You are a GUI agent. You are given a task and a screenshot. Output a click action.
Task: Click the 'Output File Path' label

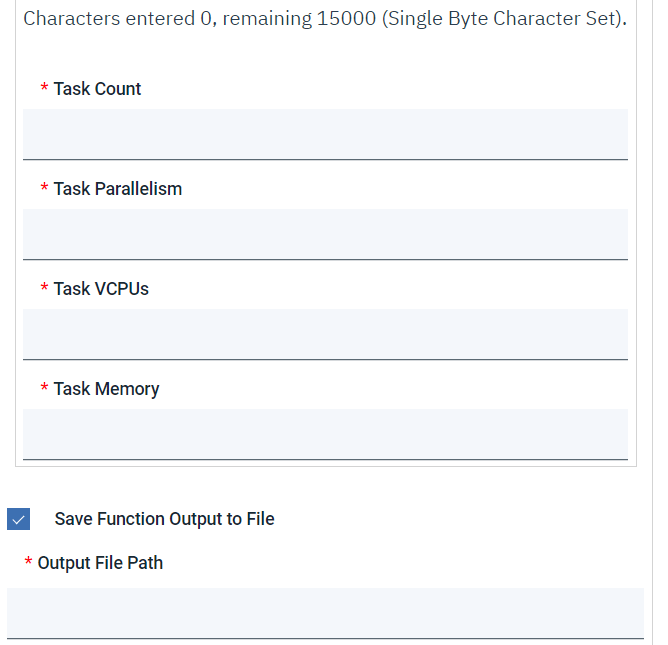pos(100,563)
